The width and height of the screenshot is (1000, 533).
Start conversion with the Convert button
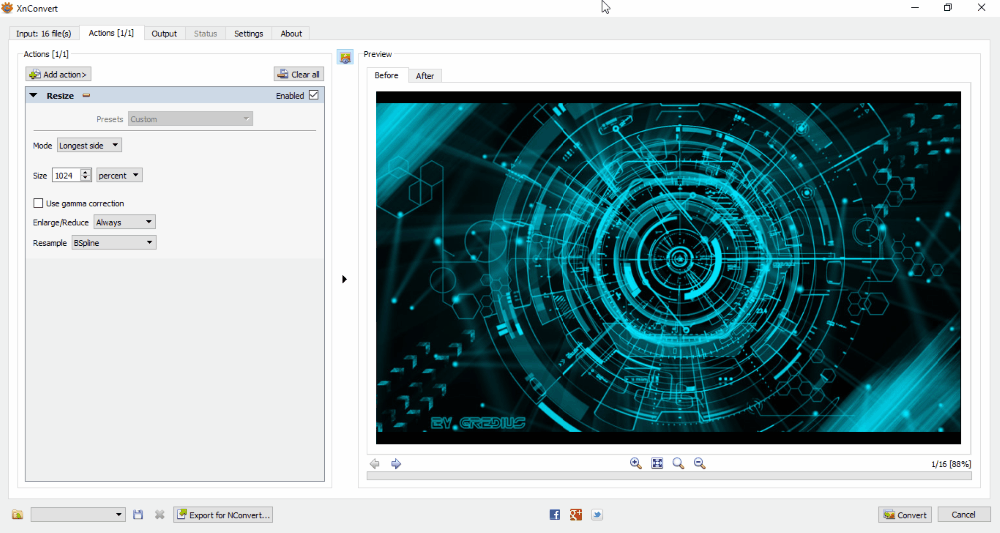(x=905, y=515)
